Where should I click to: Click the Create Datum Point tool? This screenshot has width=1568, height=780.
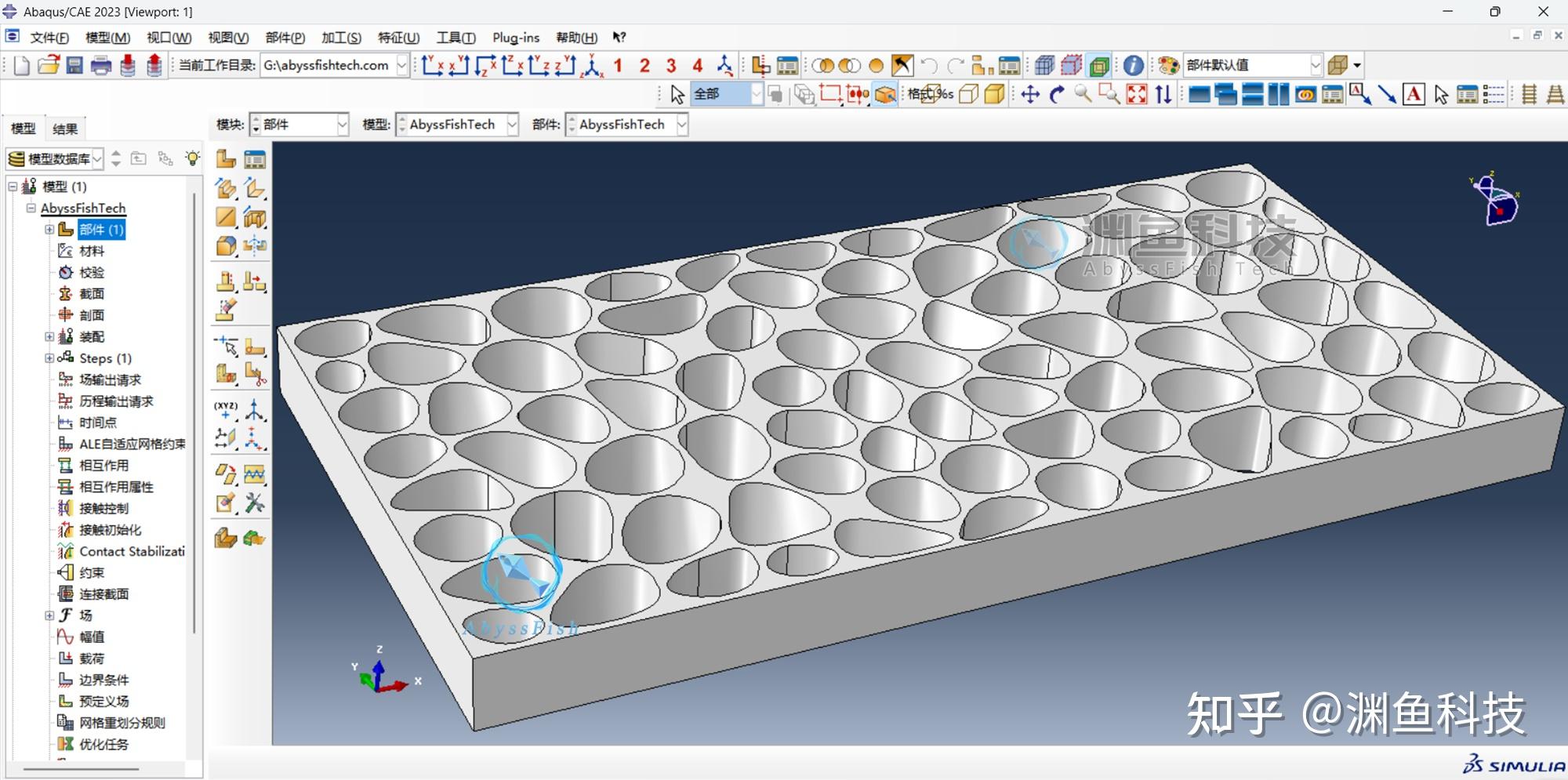[226, 409]
